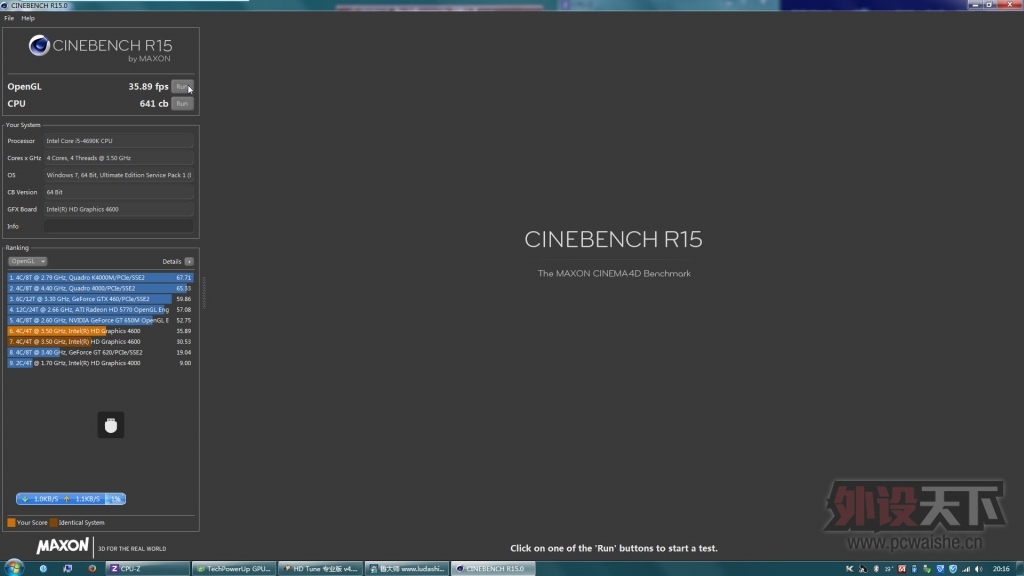This screenshot has width=1024, height=576.
Task: Click the Bluetooth tray icon
Action: point(876,569)
